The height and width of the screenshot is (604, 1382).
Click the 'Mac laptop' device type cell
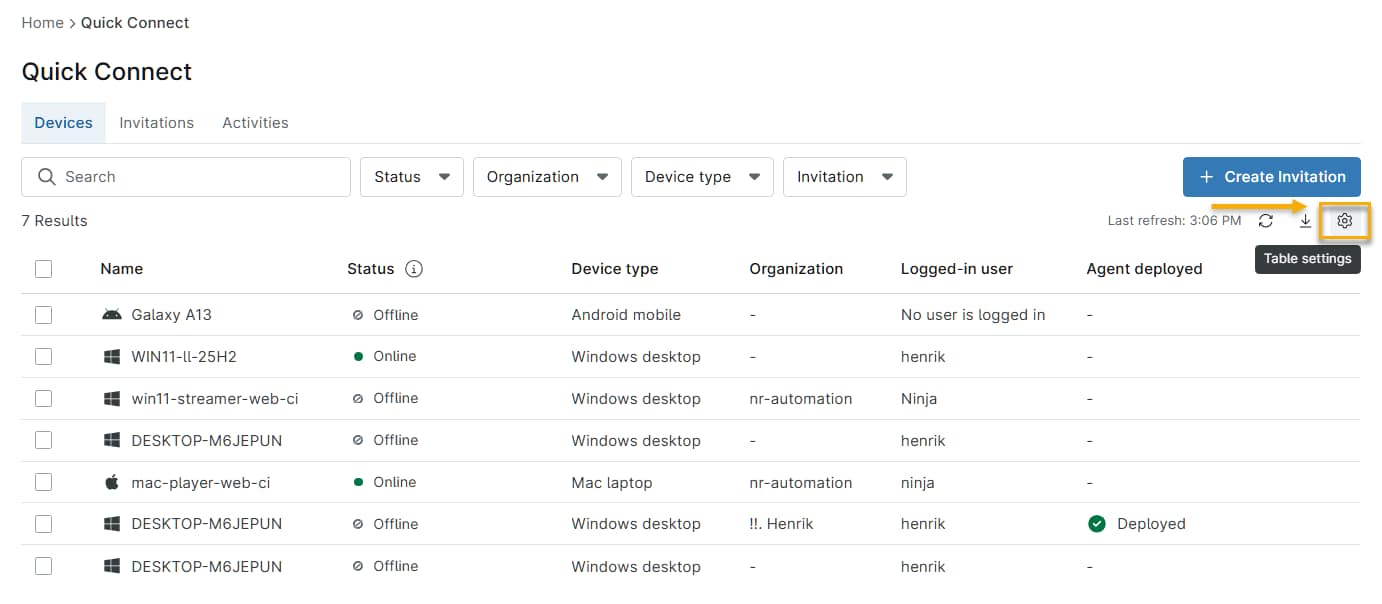612,482
